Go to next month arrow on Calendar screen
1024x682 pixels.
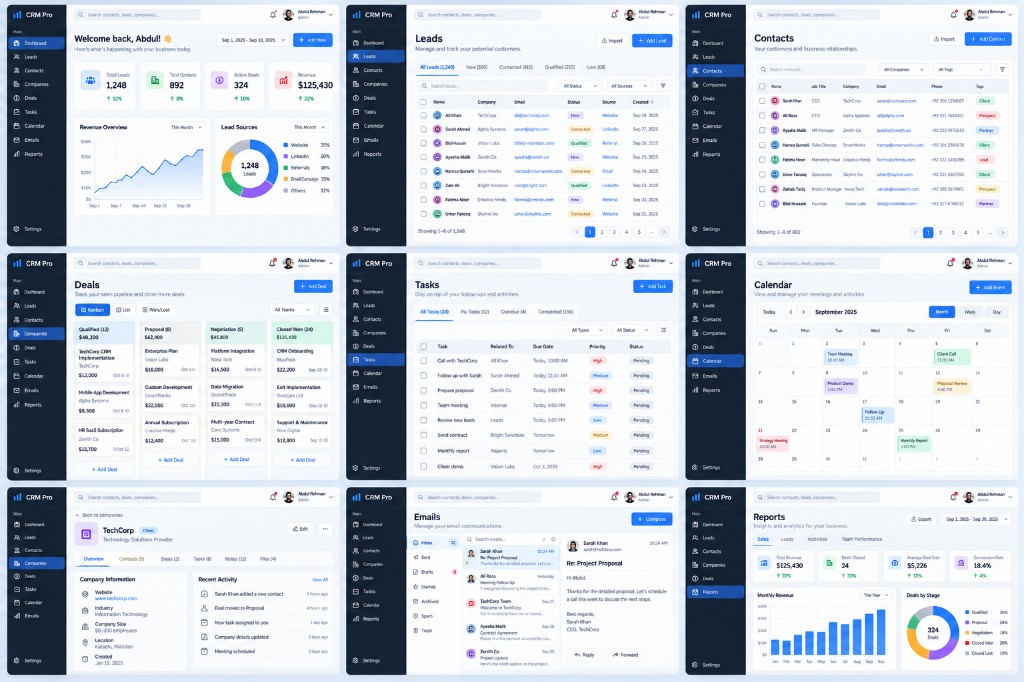803,312
